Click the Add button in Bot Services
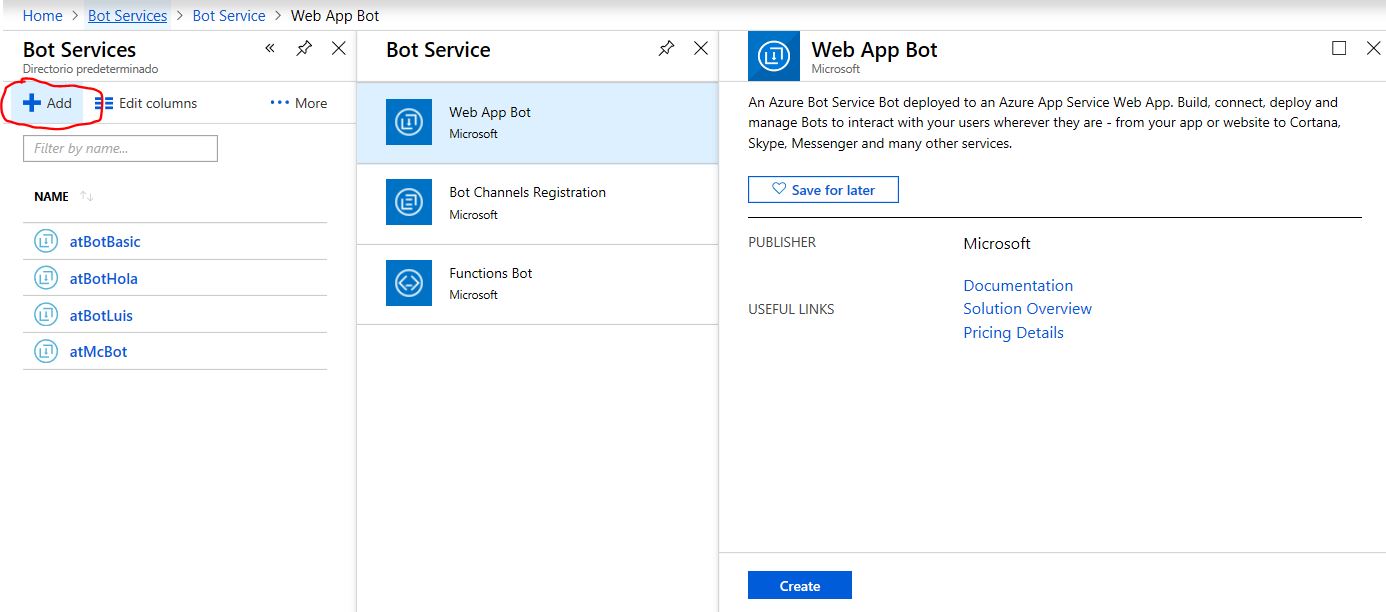This screenshot has width=1386, height=612. click(x=48, y=103)
